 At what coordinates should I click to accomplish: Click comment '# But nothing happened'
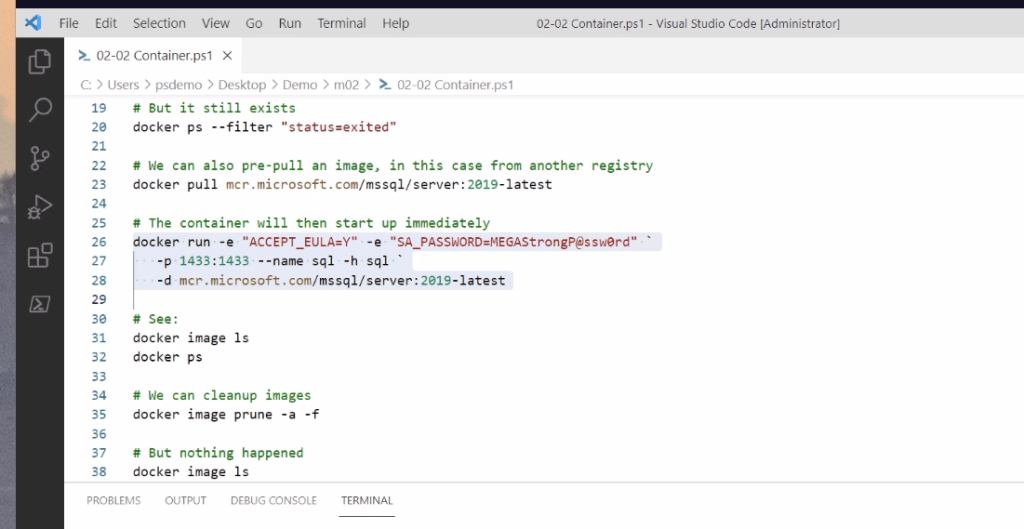pos(218,453)
